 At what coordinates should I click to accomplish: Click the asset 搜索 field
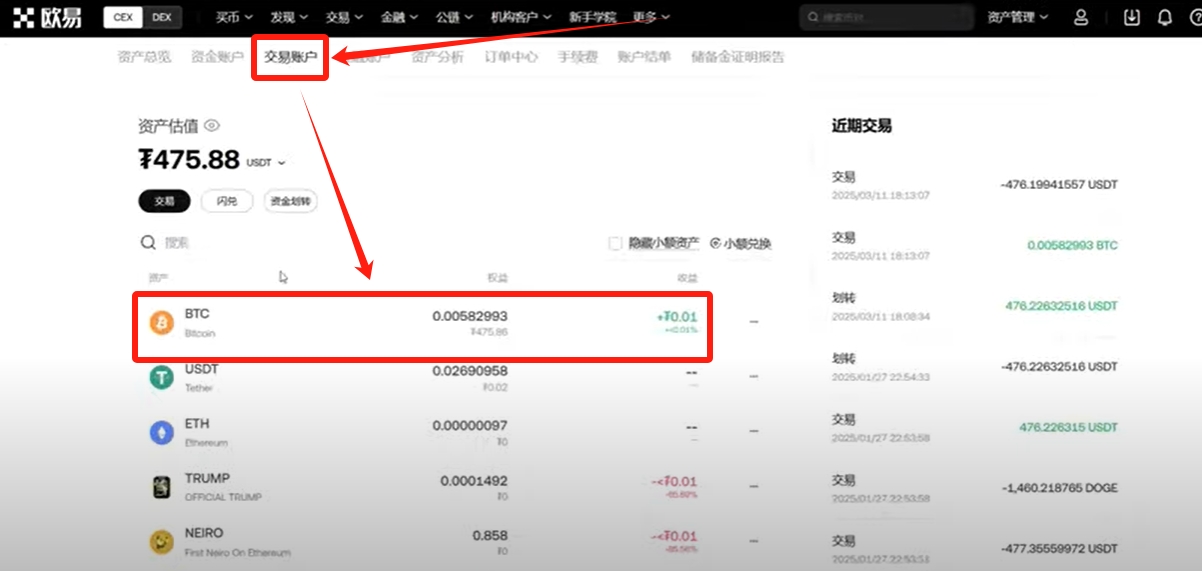(x=177, y=243)
